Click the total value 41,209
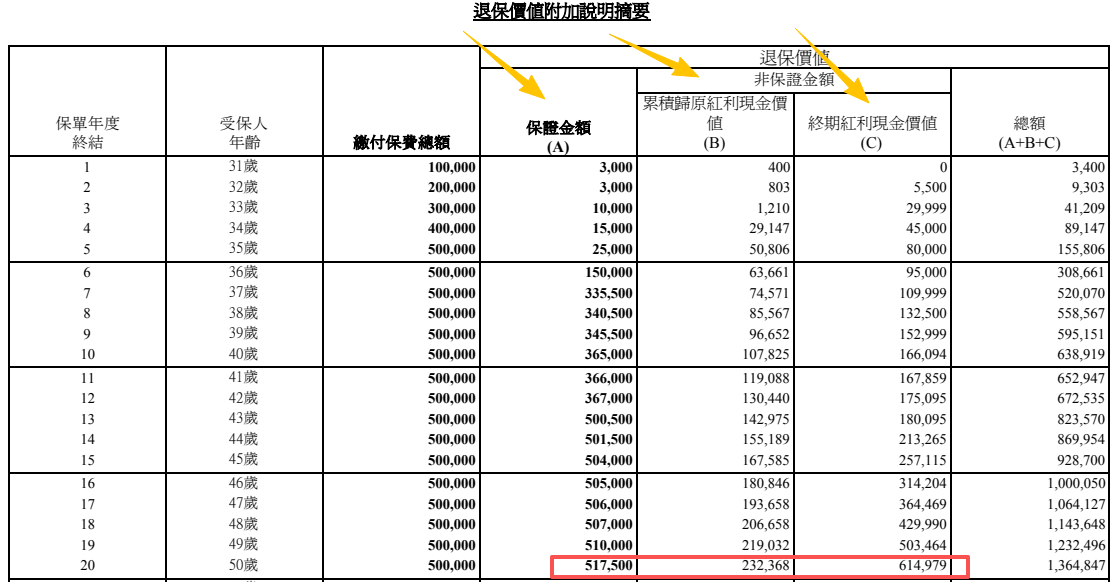This screenshot has width=1117, height=582. [1085, 208]
